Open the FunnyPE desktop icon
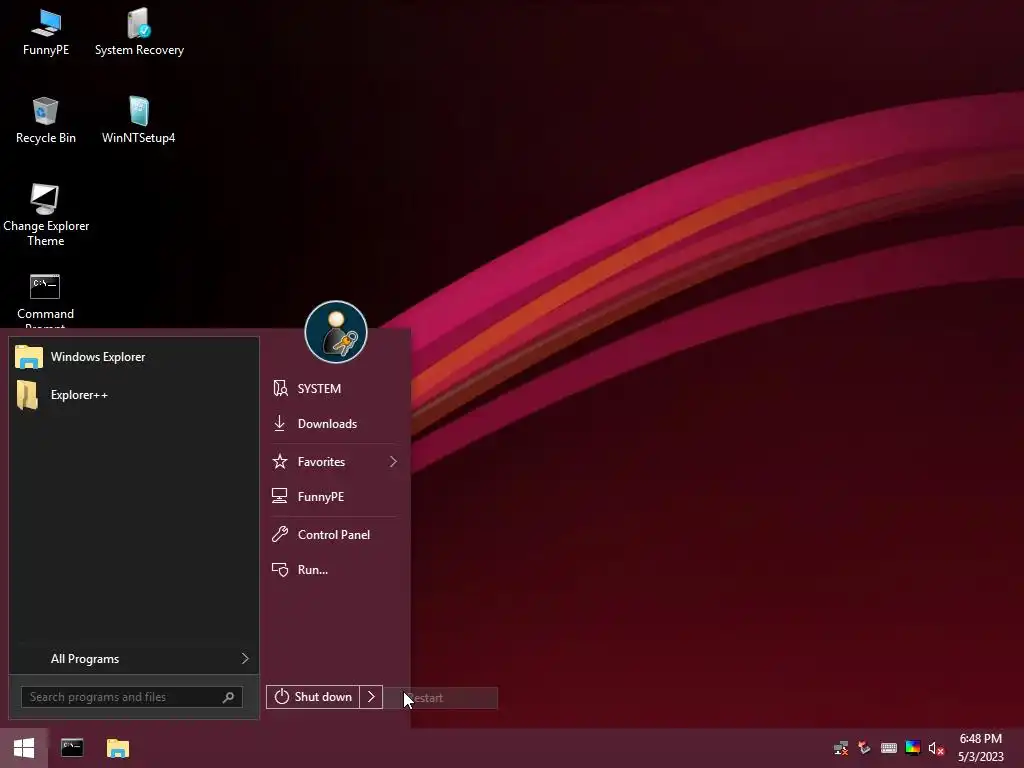 tap(46, 33)
